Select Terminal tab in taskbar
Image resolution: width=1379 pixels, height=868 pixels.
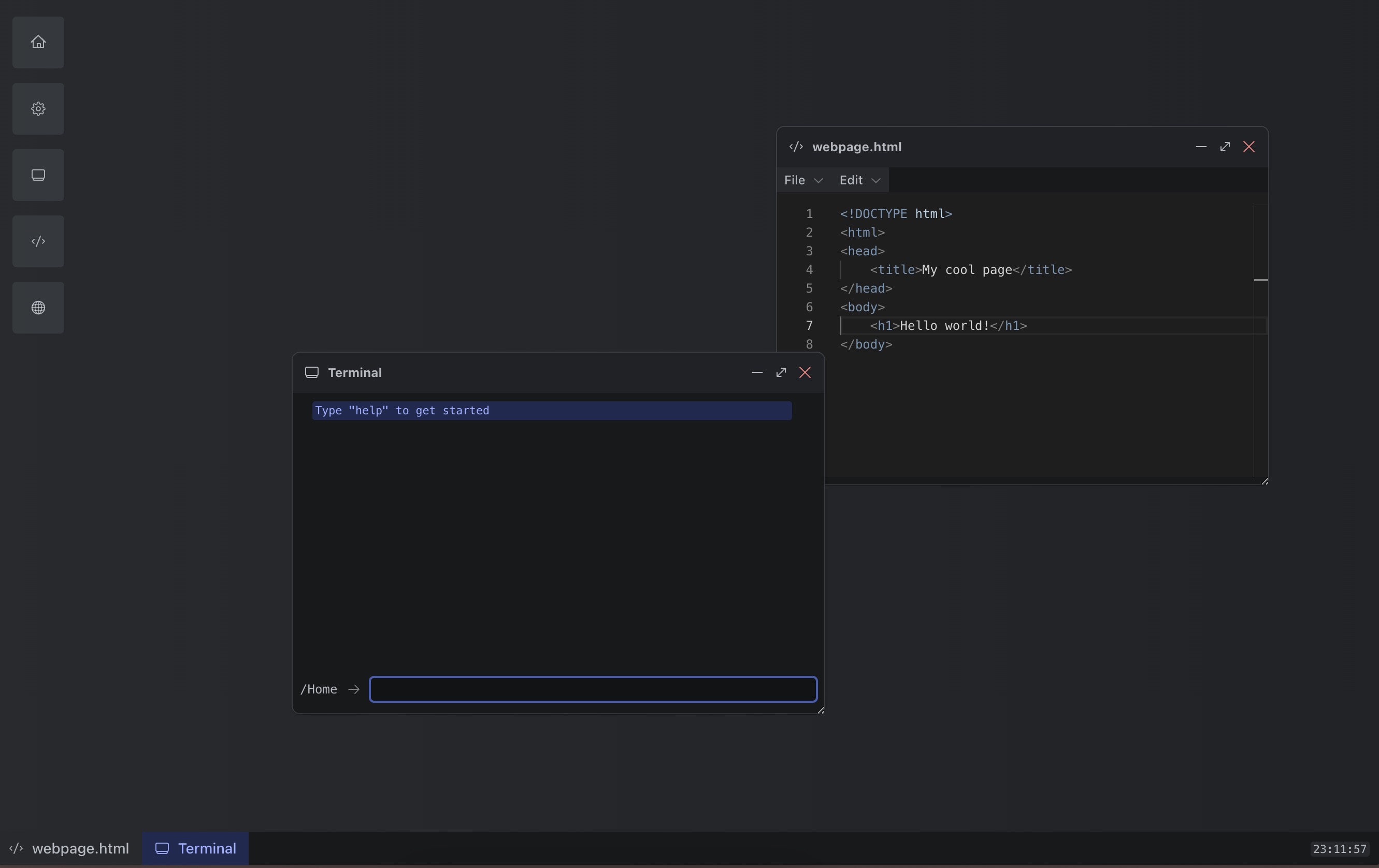click(x=195, y=848)
